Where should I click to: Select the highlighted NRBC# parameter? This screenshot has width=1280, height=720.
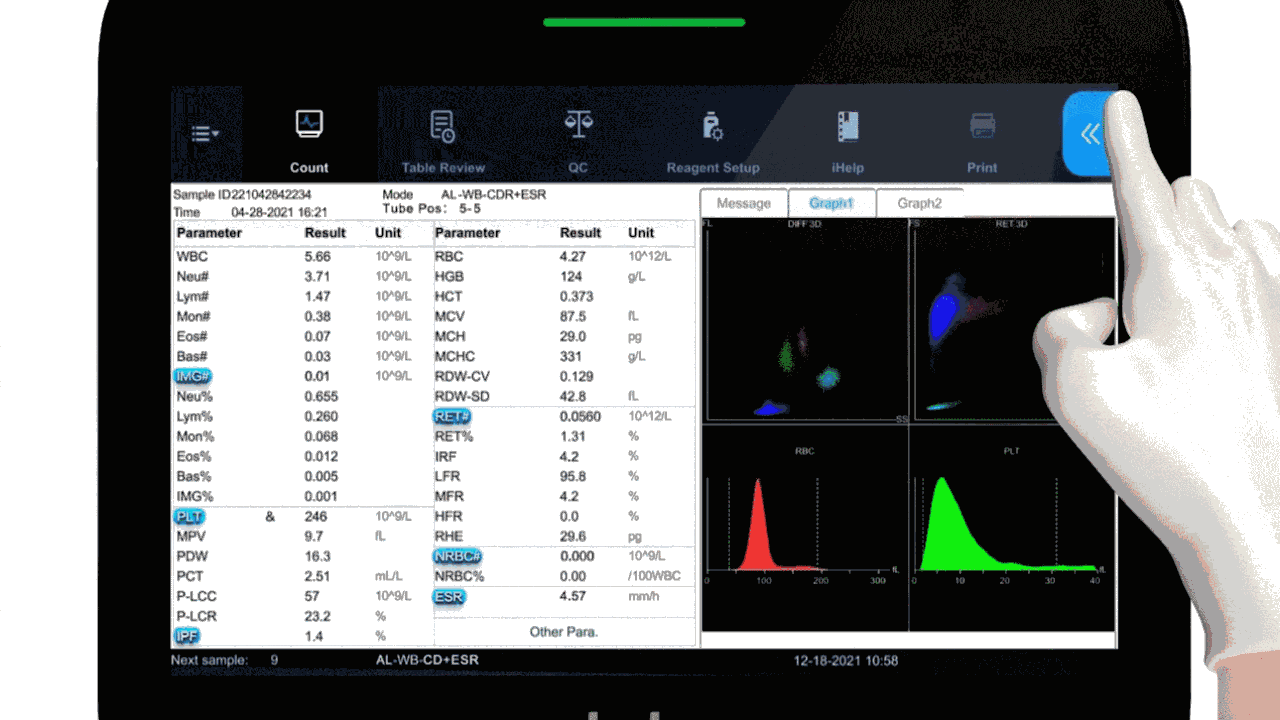click(x=458, y=556)
